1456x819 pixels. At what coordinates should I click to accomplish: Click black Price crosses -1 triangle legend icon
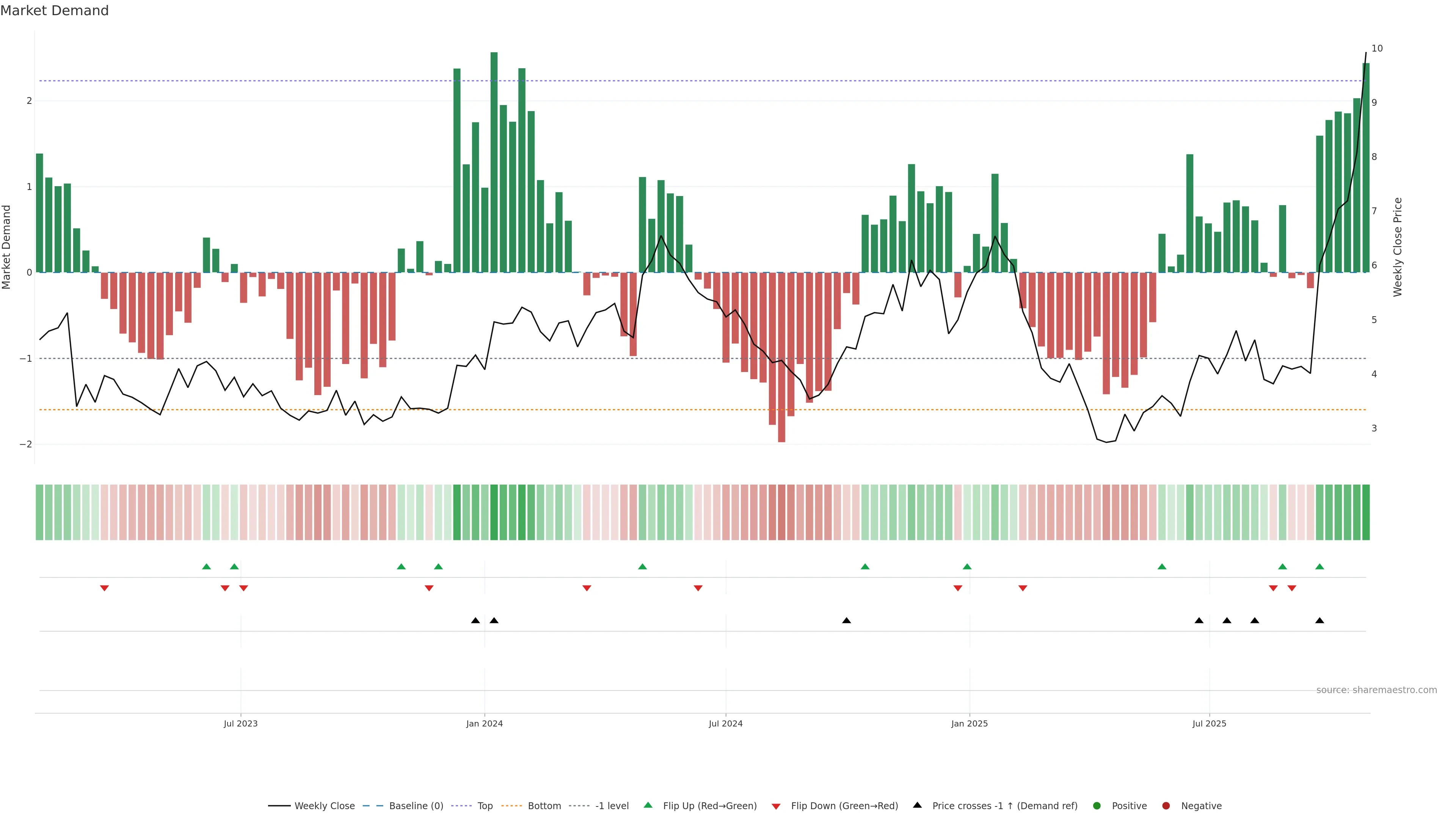(917, 805)
